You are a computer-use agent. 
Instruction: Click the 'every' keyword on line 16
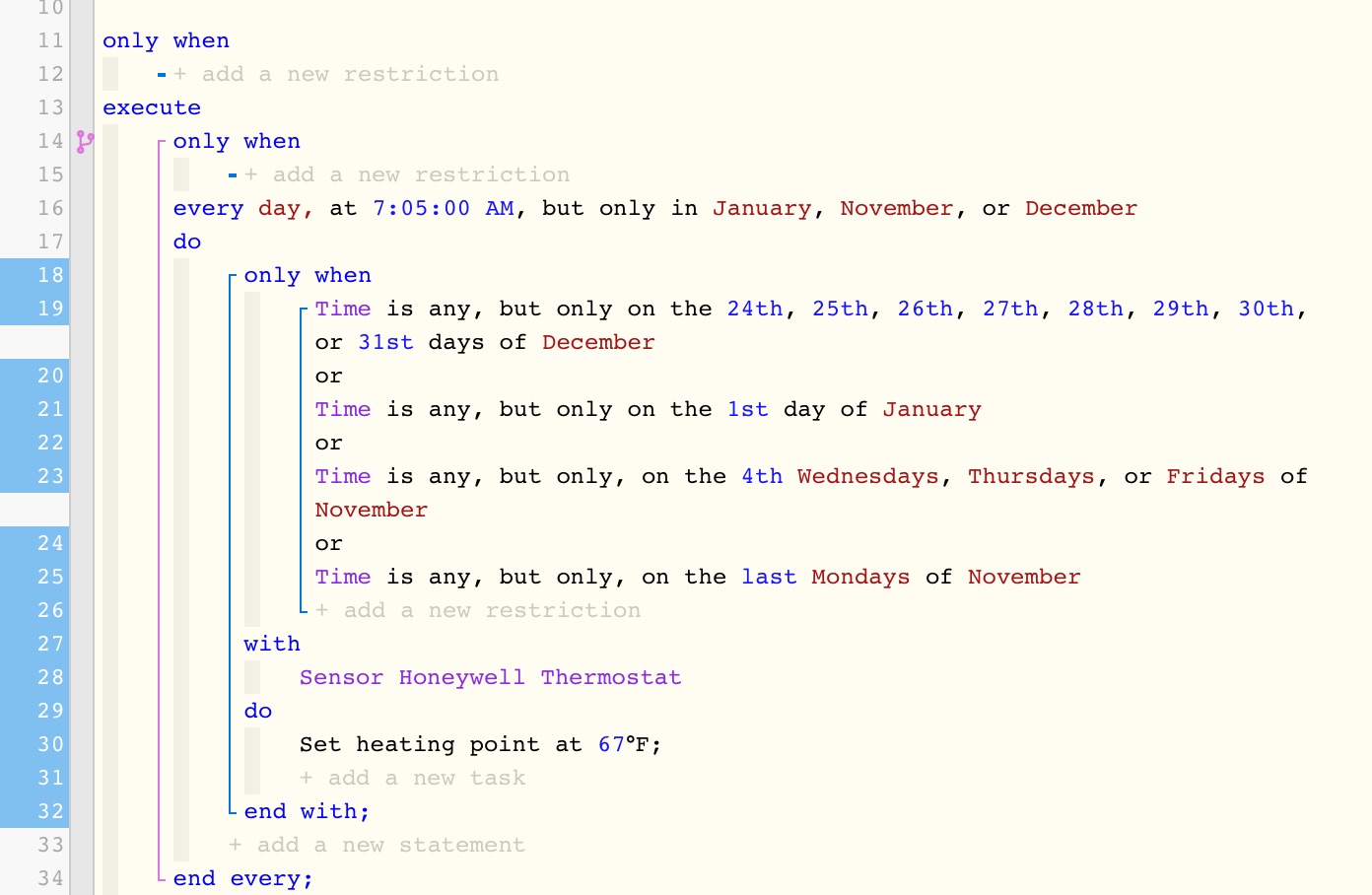pos(209,208)
